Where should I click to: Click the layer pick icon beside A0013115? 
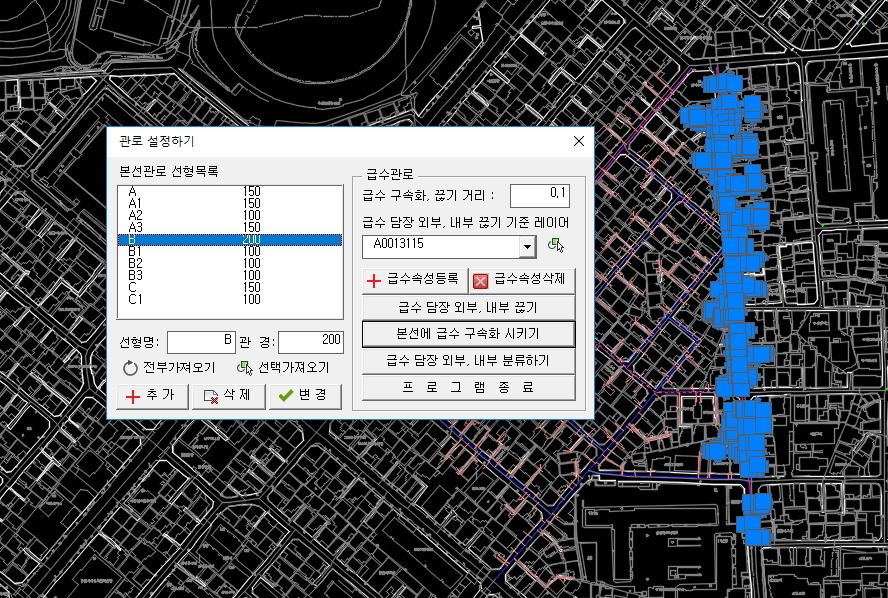pos(556,245)
